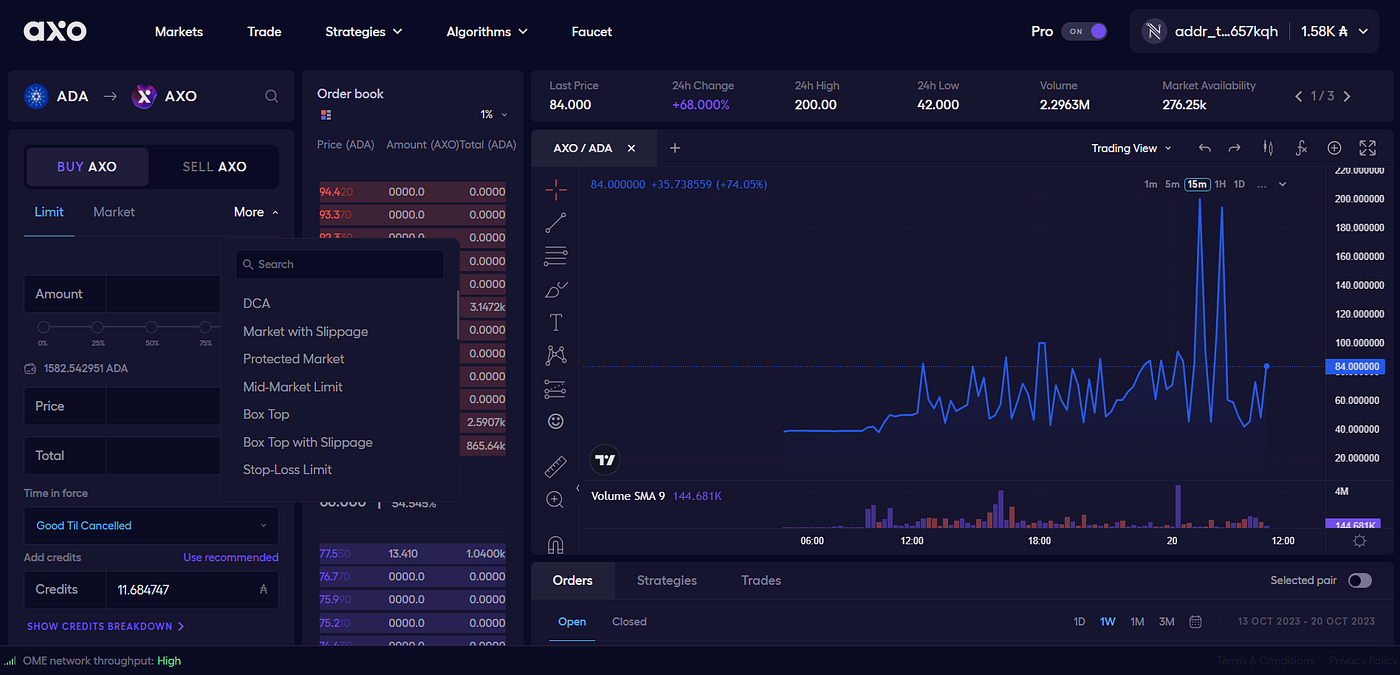Viewport: 1400px width, 675px height.
Task: Choose Market with Slippage option
Action: (x=306, y=331)
